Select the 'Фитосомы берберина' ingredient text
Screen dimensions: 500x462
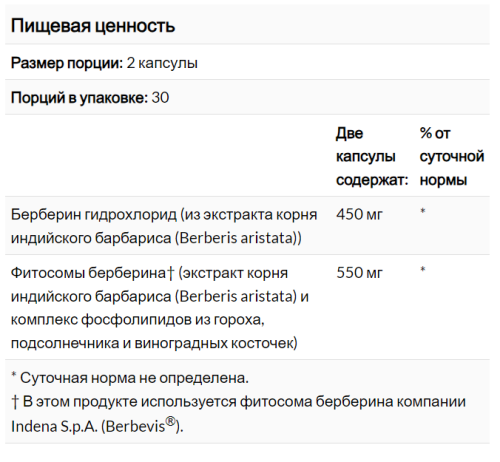pyautogui.click(x=88, y=273)
